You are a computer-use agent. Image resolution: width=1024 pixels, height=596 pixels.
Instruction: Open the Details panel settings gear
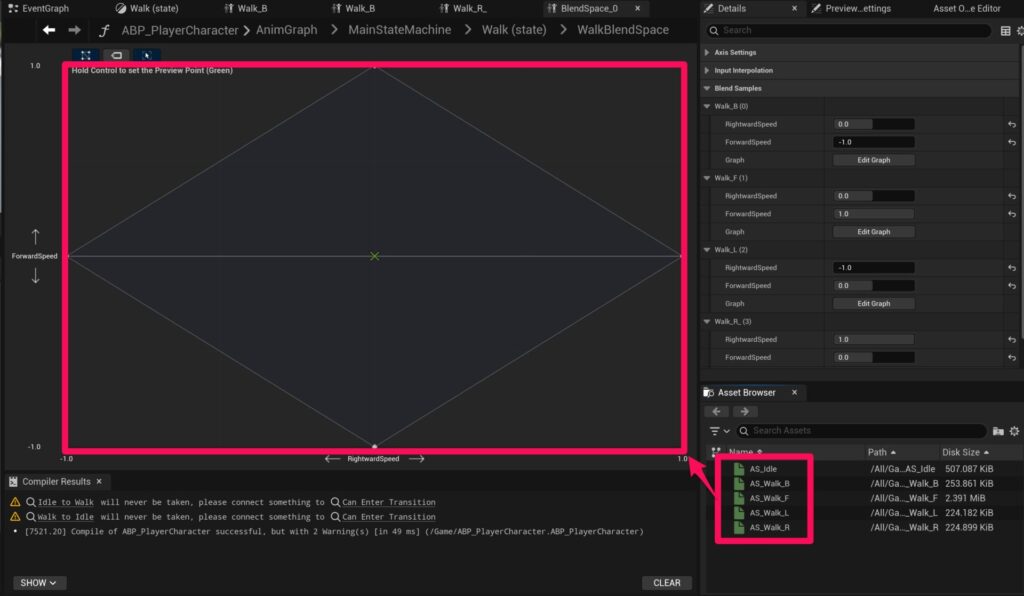[x=1018, y=31]
